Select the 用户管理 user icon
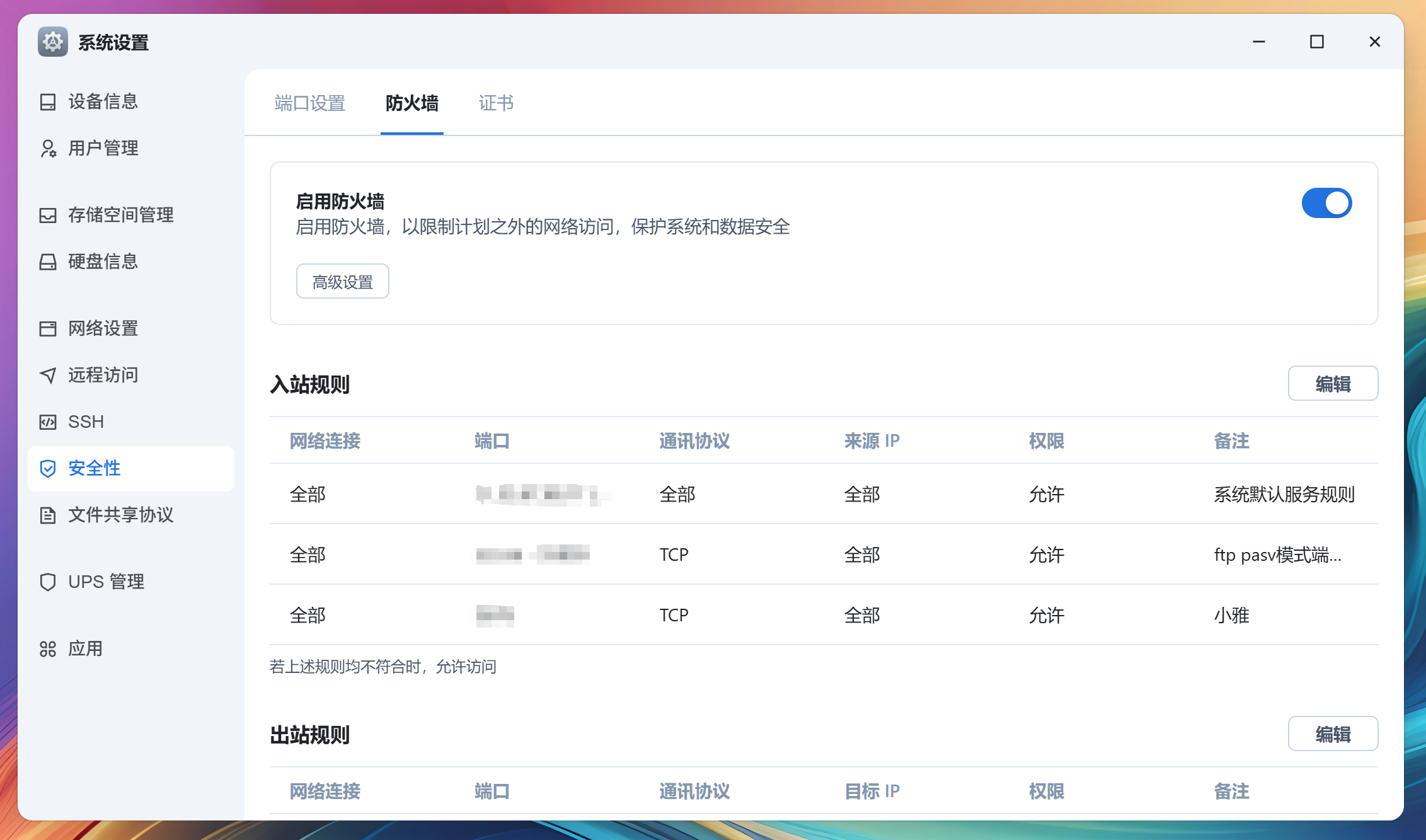Image resolution: width=1426 pixels, height=840 pixels. click(x=48, y=149)
